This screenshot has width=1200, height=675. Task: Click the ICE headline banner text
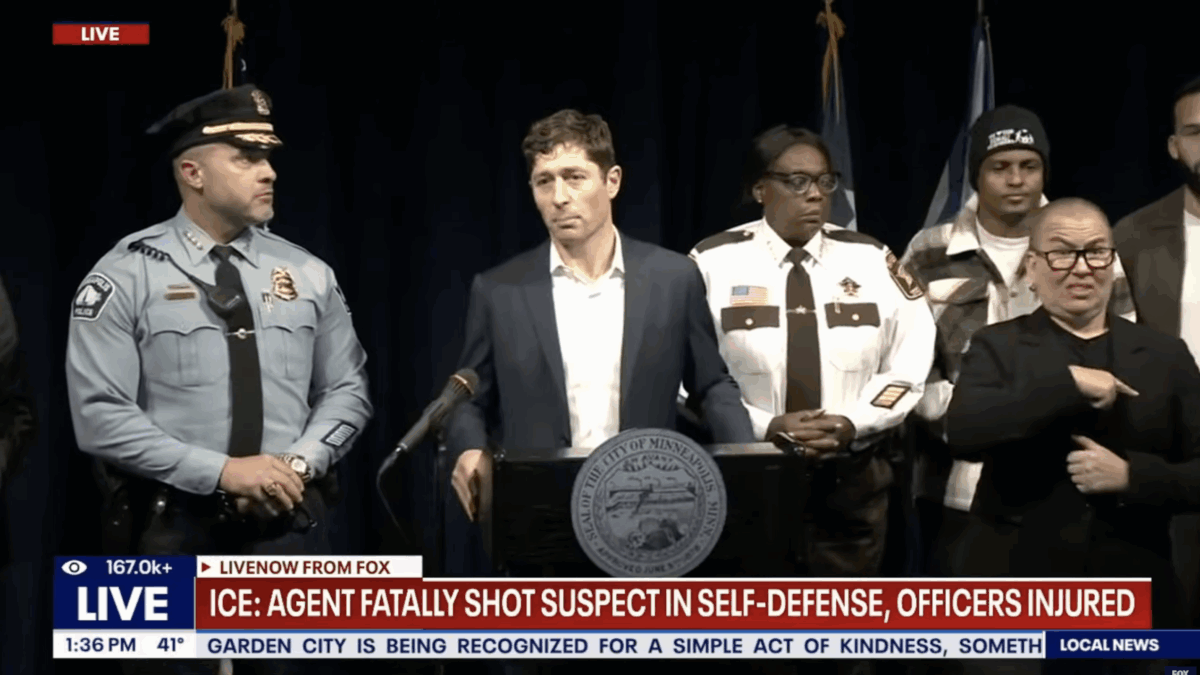(x=672, y=604)
